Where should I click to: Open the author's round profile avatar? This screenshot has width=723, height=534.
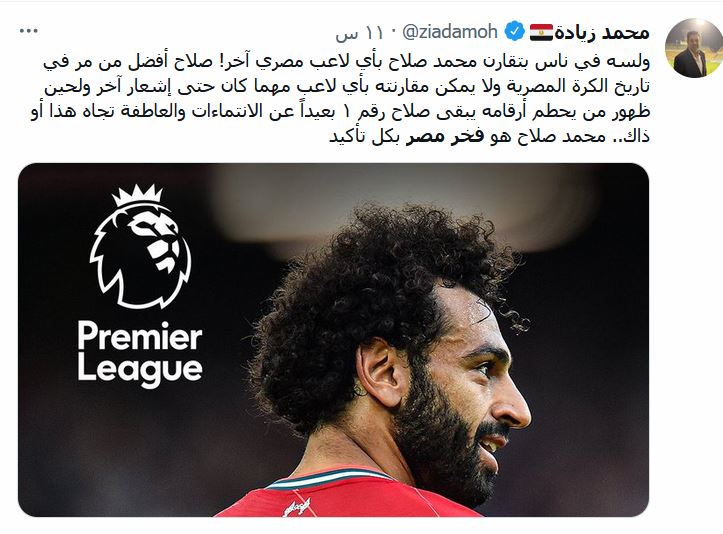click(693, 48)
